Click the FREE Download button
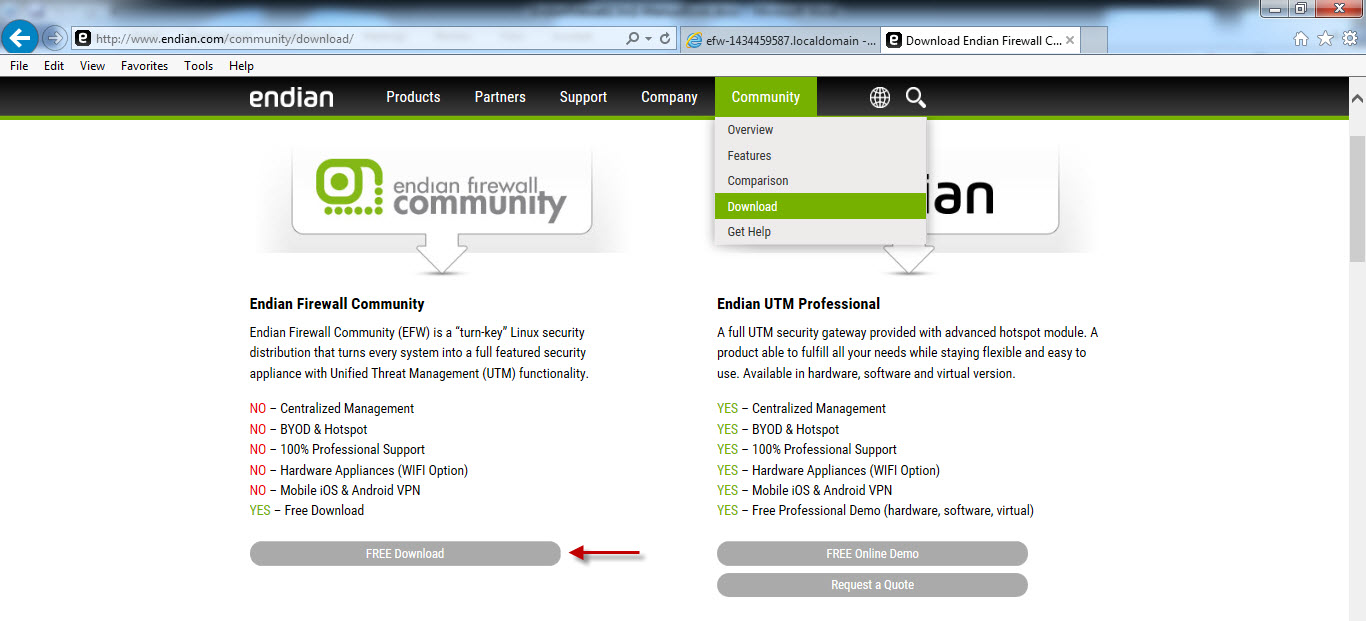The height and width of the screenshot is (621, 1366). 404,553
